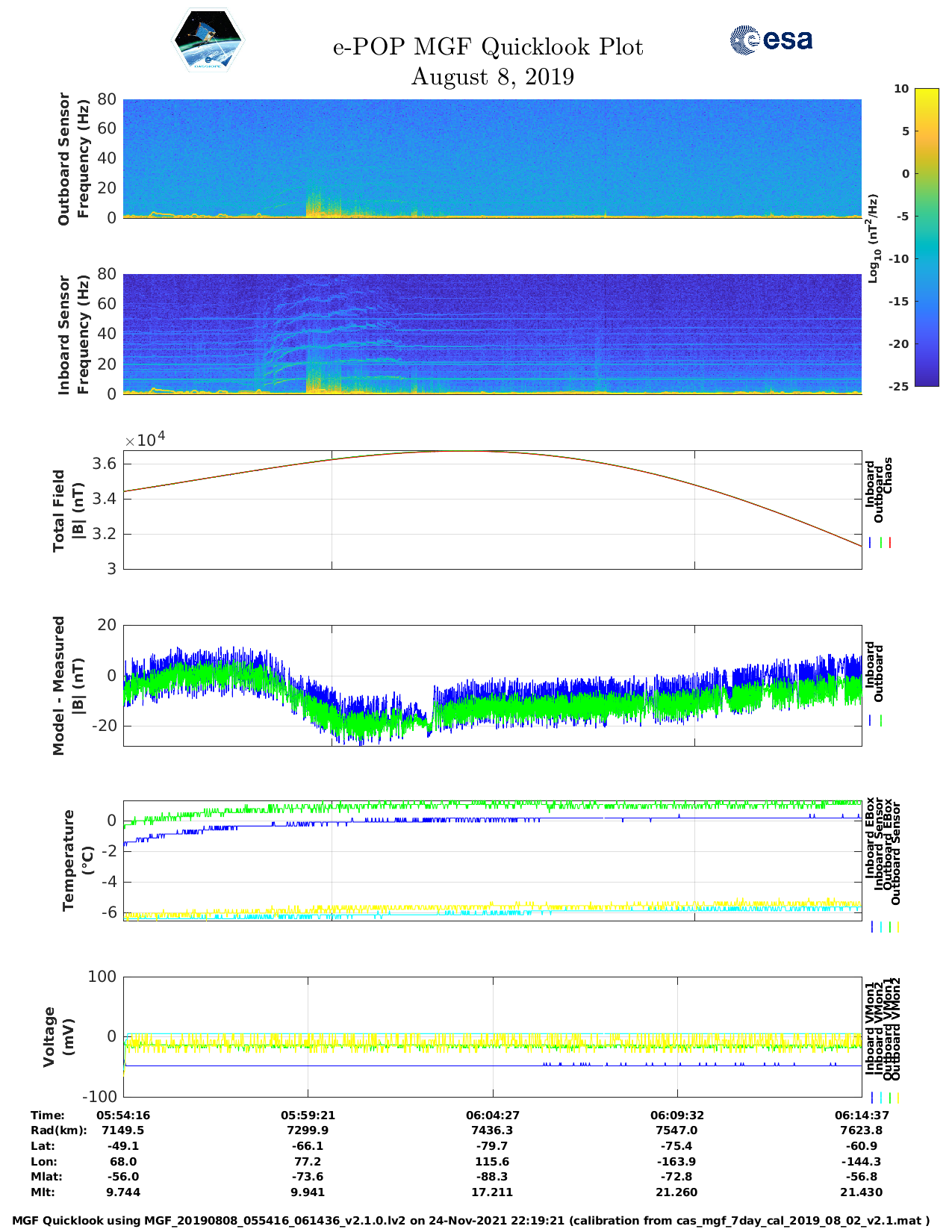
Task: Click the yellow top of the colorbar
Action: (x=927, y=93)
